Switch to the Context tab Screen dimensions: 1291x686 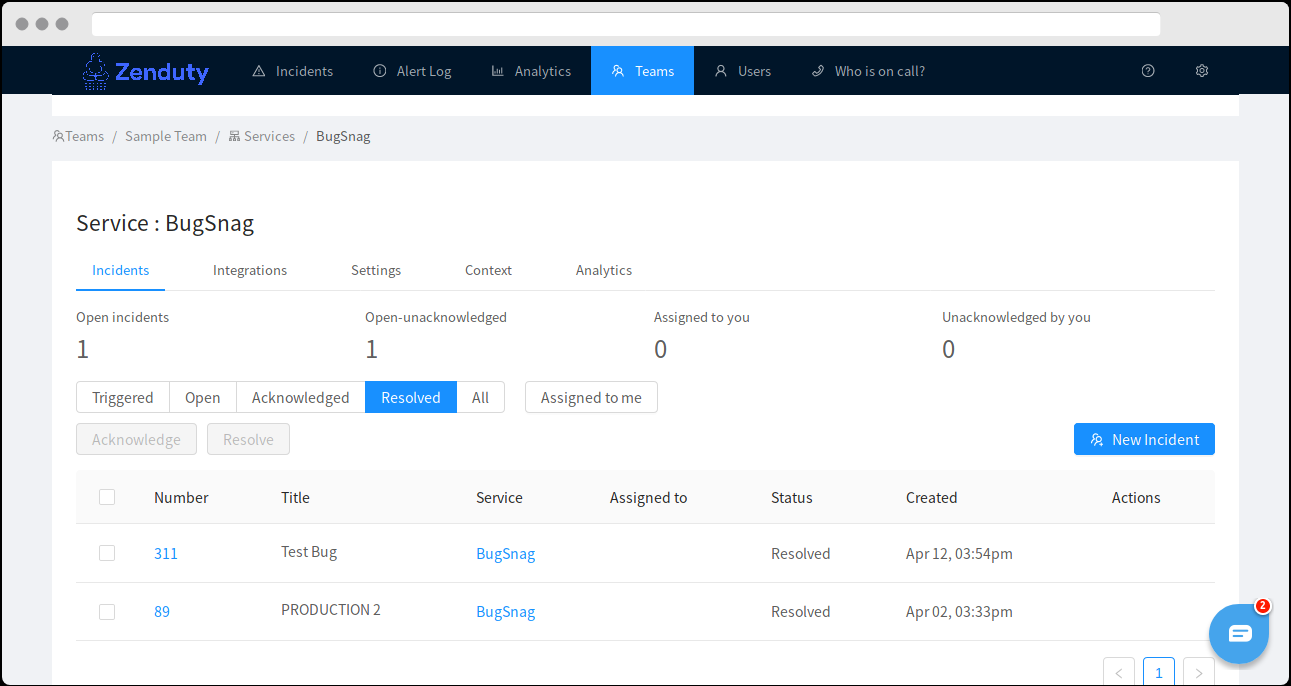click(x=488, y=270)
